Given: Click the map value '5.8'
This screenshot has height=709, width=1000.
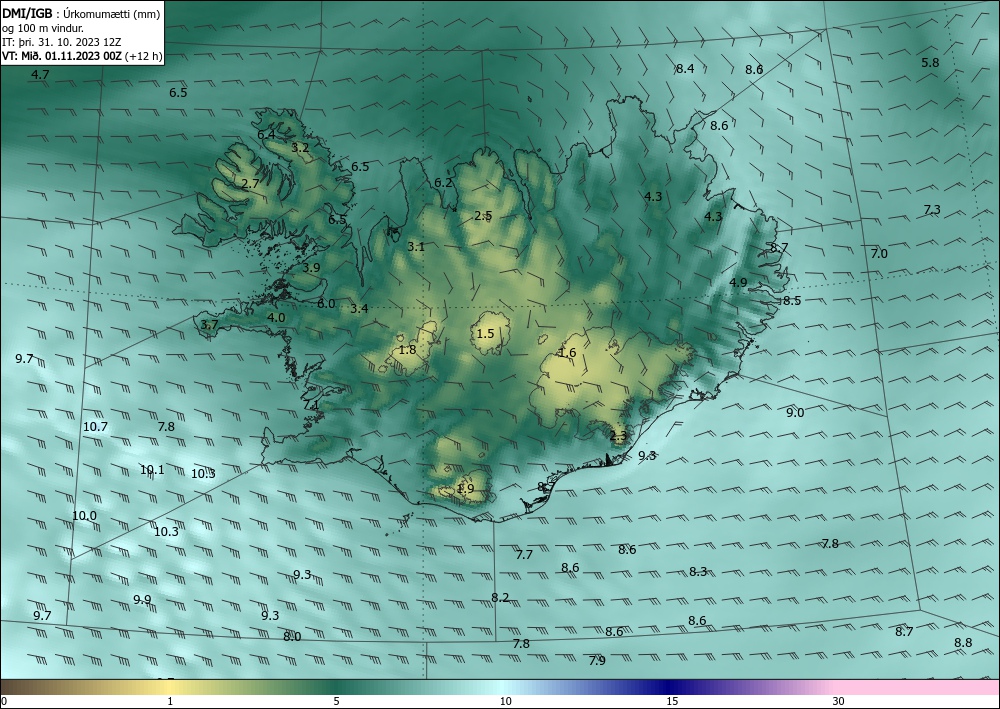Looking at the screenshot, I should 930,62.
